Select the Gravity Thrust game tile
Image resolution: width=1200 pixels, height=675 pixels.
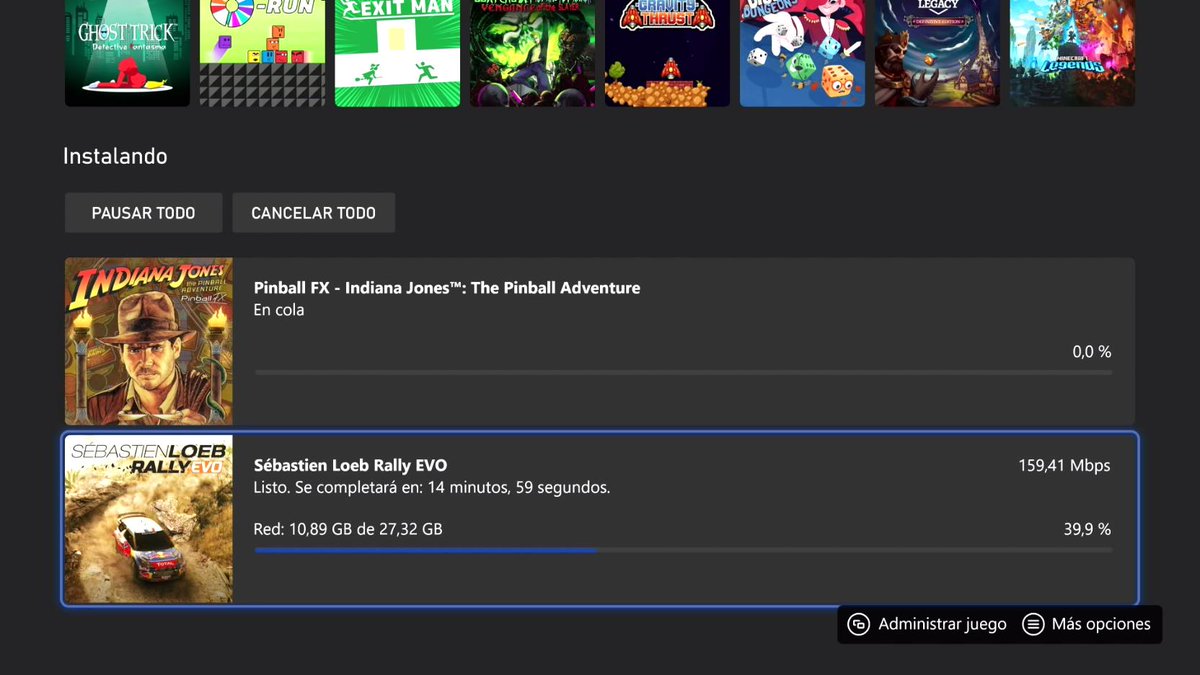667,54
